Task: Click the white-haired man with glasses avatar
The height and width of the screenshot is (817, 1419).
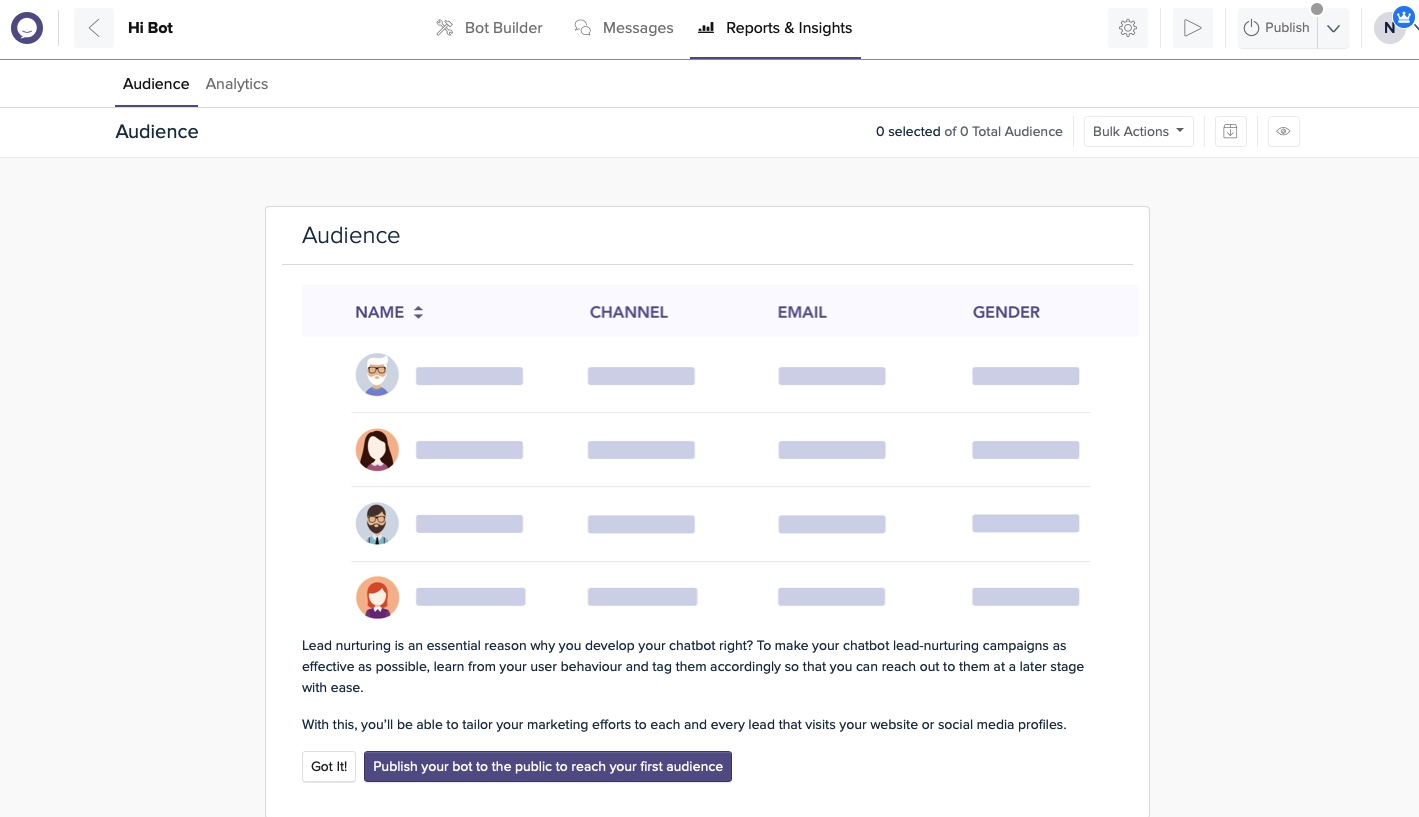Action: 377,375
